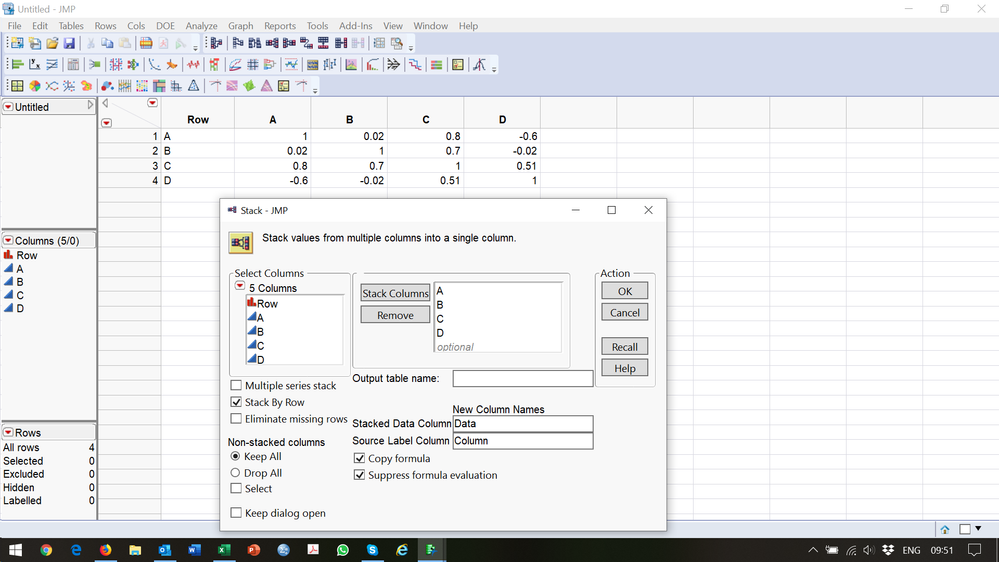Image resolution: width=999 pixels, height=562 pixels.
Task: Select Keep All radio button
Action: pos(235,456)
